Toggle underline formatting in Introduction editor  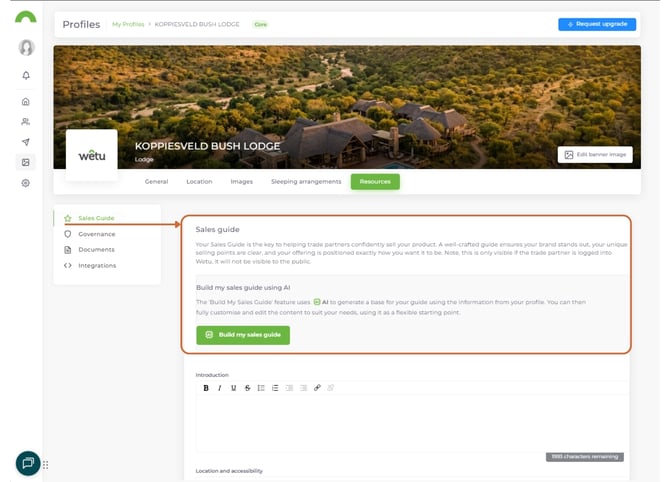point(233,387)
